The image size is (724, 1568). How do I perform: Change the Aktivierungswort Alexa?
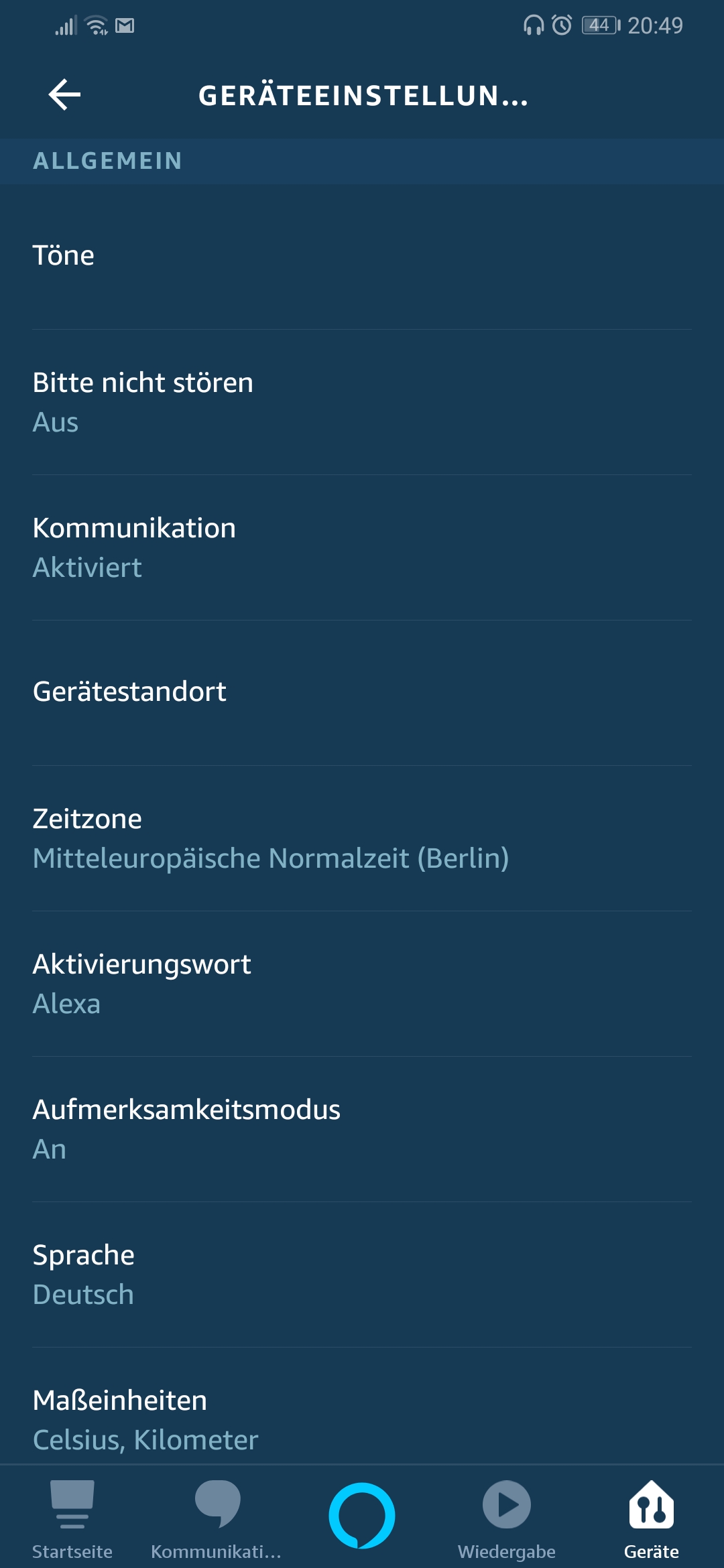point(362,984)
